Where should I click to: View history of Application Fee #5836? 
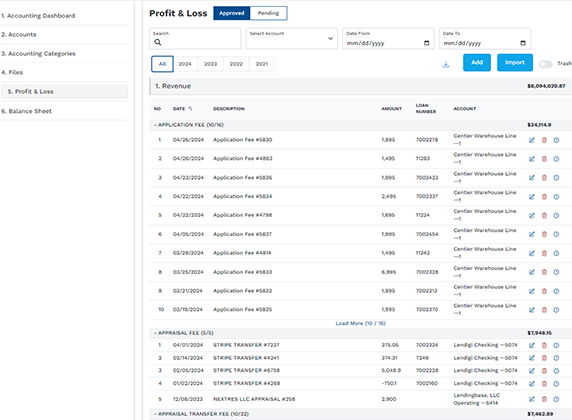pyautogui.click(x=556, y=178)
